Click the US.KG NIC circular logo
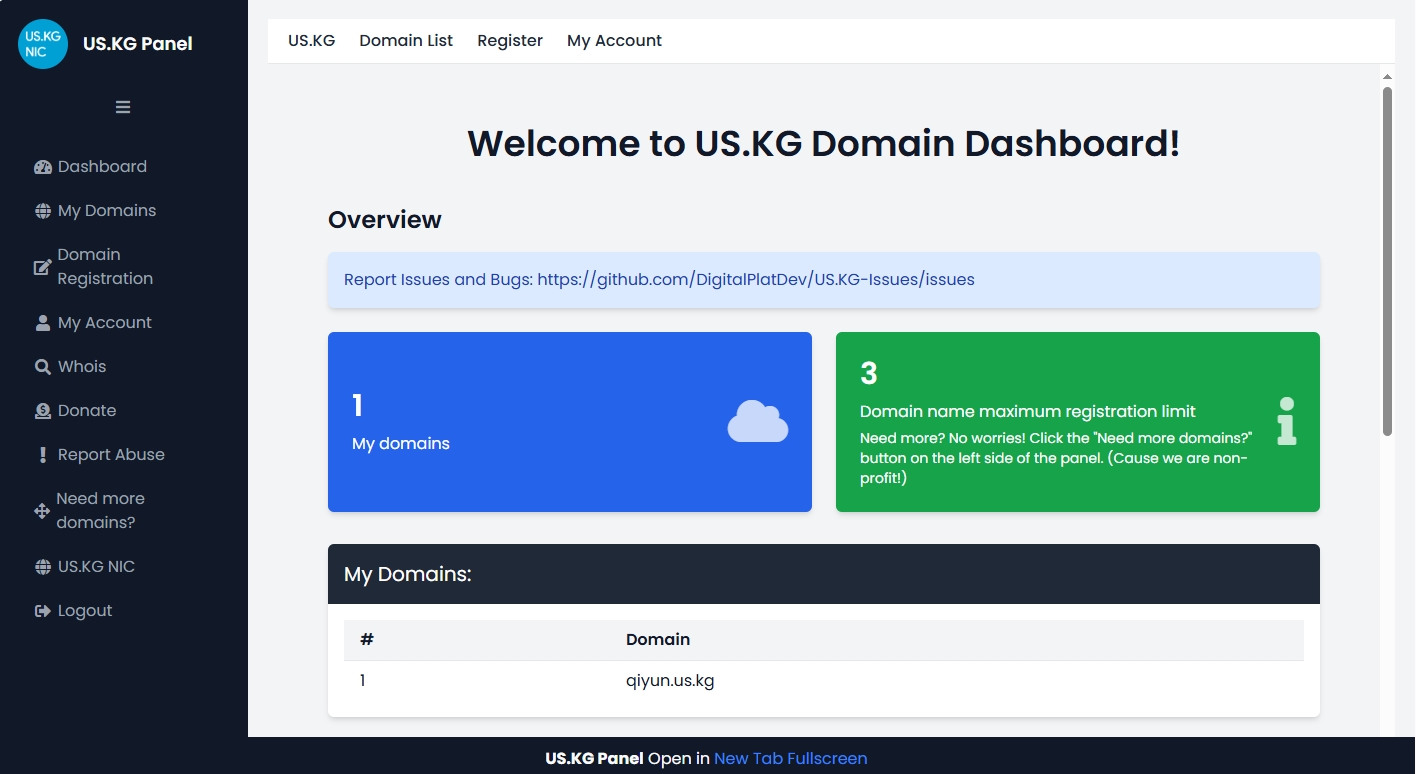The height and width of the screenshot is (774, 1416). tap(42, 43)
